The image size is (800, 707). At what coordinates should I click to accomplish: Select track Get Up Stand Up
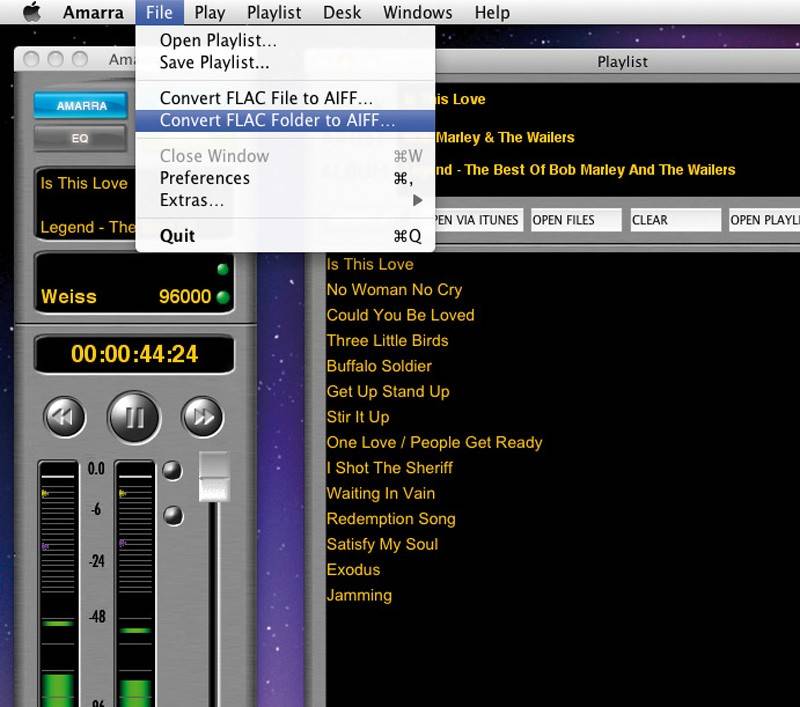[x=388, y=392]
